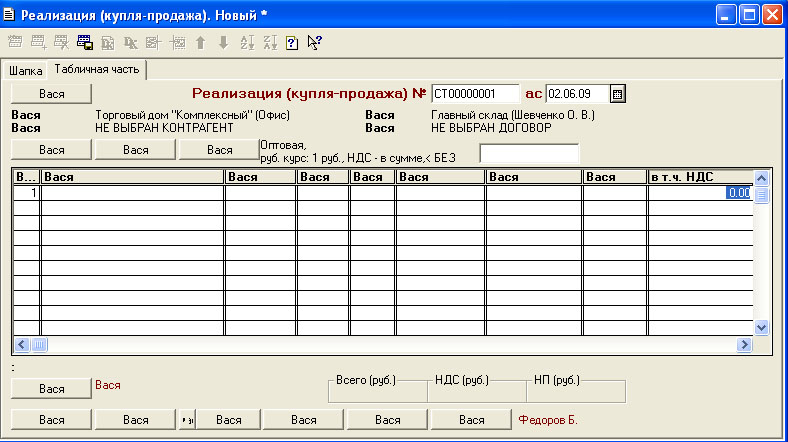Click the horizontal scrollbar thumb in the table
The width and height of the screenshot is (788, 442).
(40, 344)
